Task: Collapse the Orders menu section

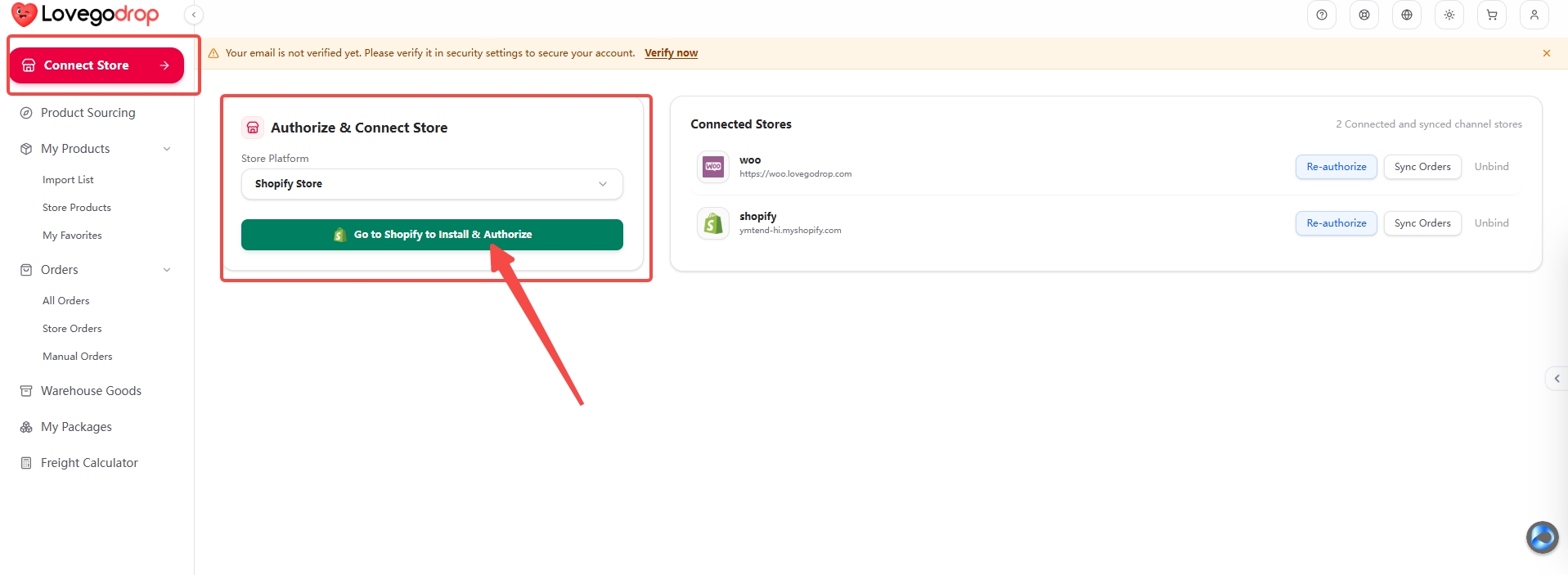Action: pyautogui.click(x=167, y=270)
